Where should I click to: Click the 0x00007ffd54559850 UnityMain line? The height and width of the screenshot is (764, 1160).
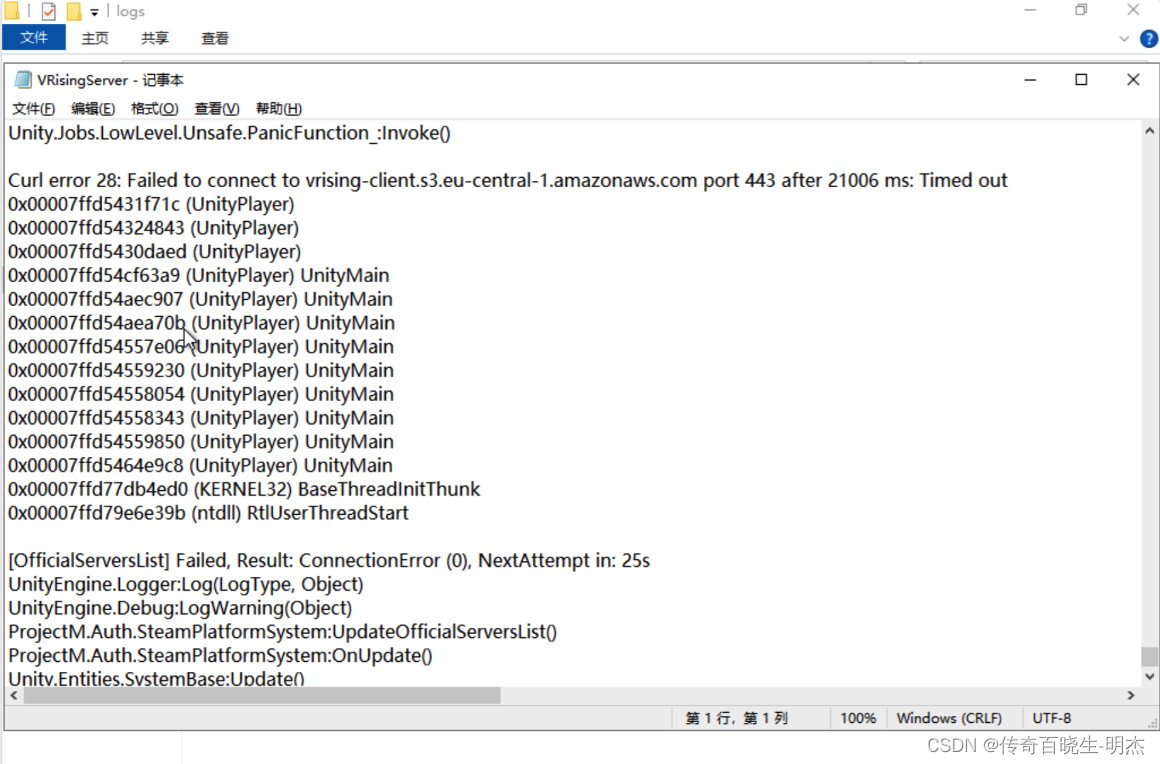200,442
